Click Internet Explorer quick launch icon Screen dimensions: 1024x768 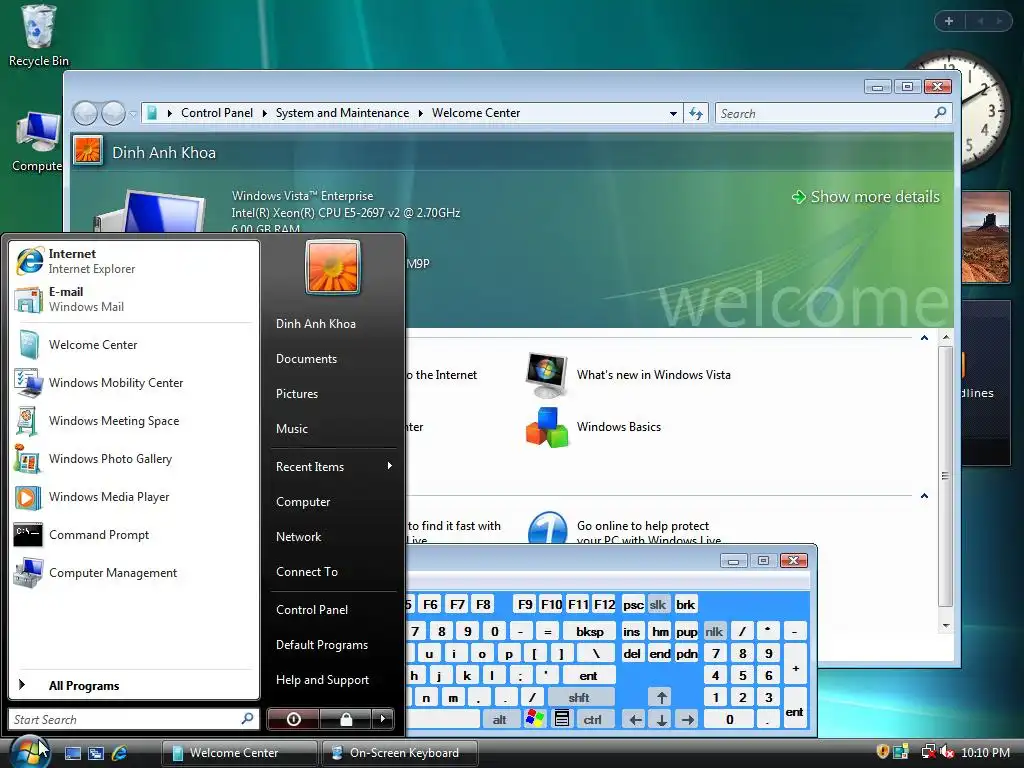click(119, 753)
